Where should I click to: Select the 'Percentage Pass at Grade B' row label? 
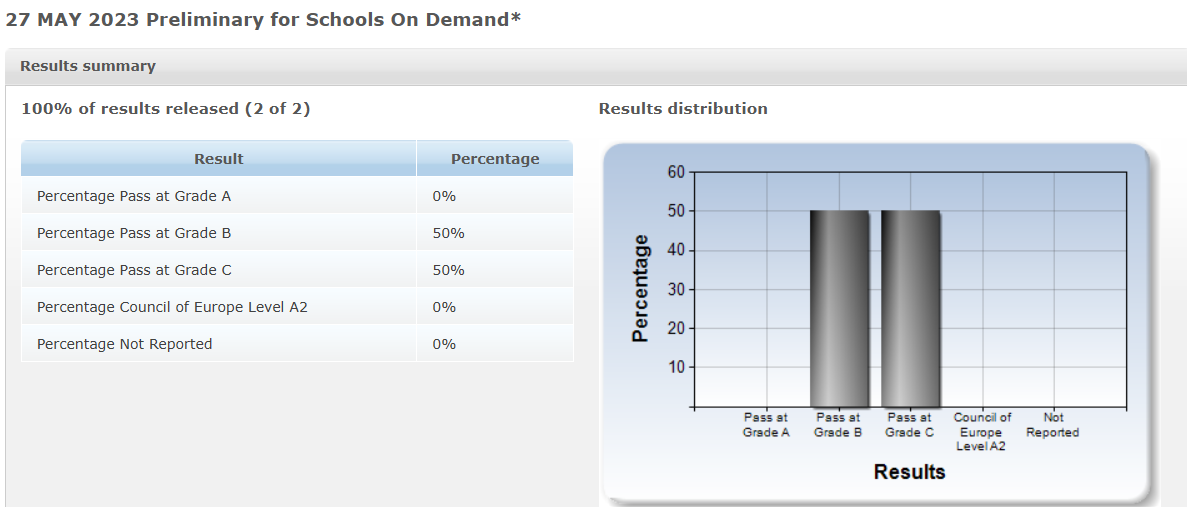[x=134, y=233]
